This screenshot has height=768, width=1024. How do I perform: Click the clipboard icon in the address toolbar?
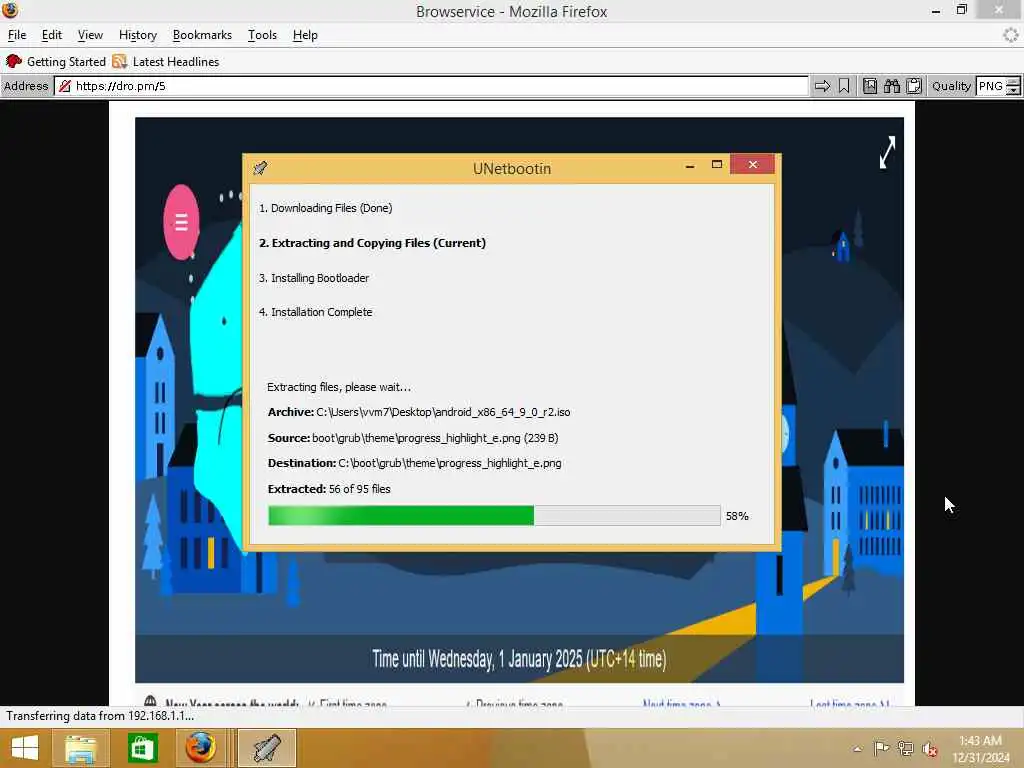[x=914, y=86]
